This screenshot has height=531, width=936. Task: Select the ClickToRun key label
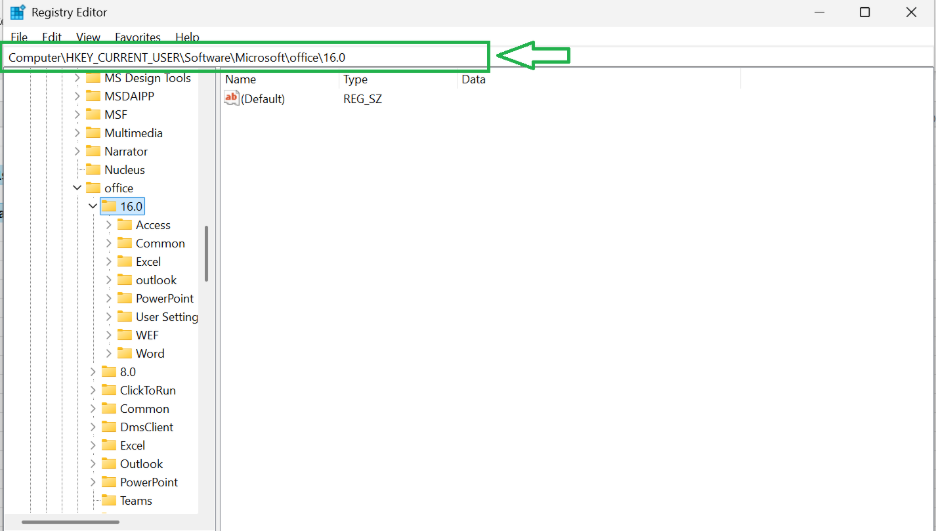point(147,390)
